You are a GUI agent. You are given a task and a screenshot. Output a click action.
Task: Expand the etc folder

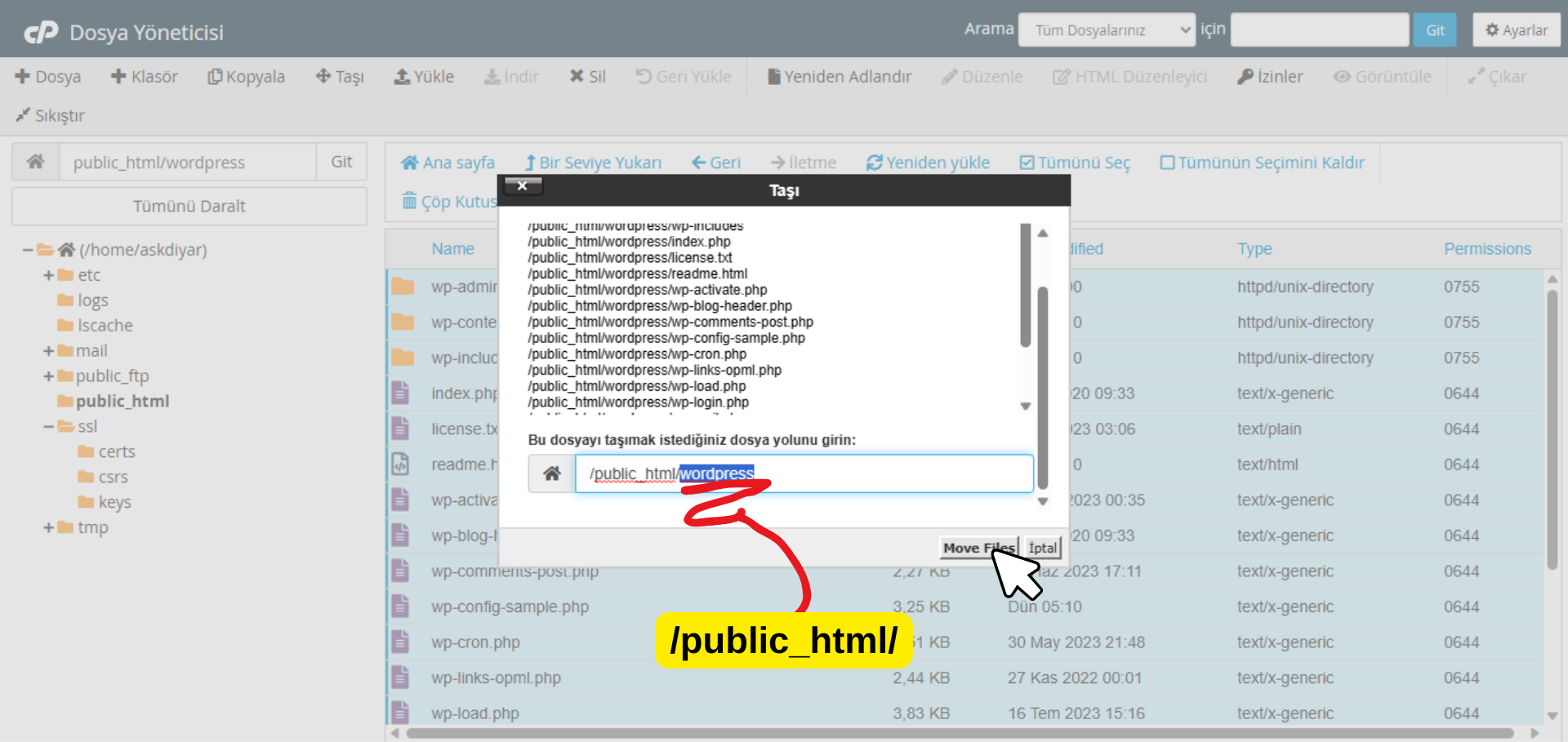pyautogui.click(x=48, y=275)
